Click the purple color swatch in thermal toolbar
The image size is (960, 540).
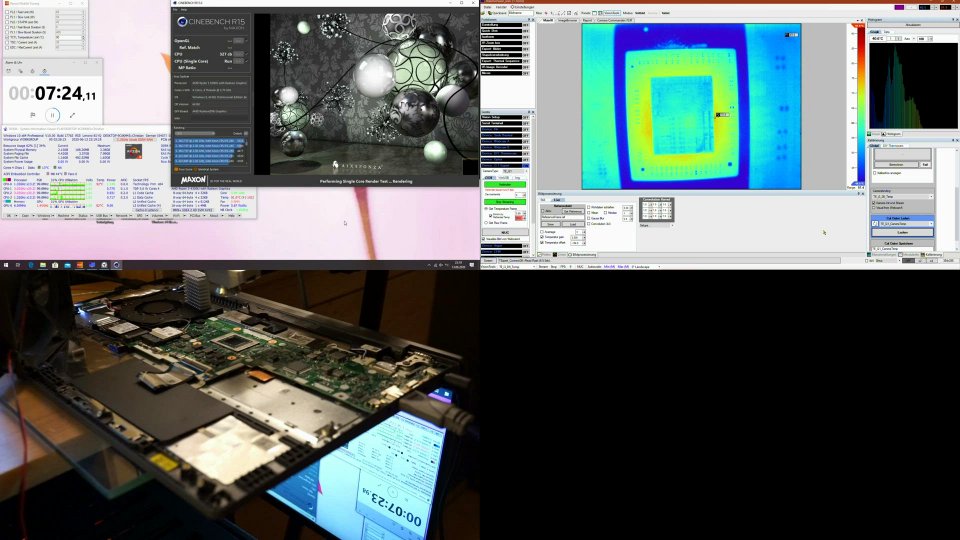tap(899, 7)
